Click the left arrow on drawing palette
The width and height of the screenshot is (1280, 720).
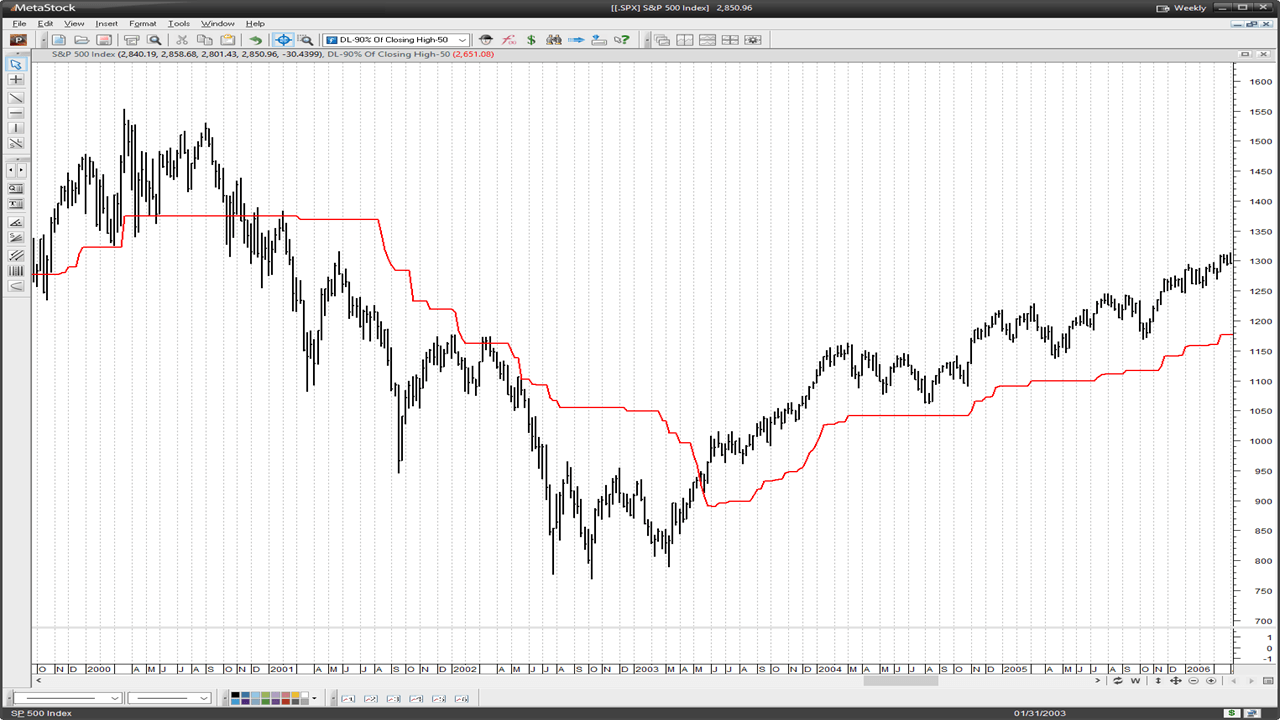point(11,171)
